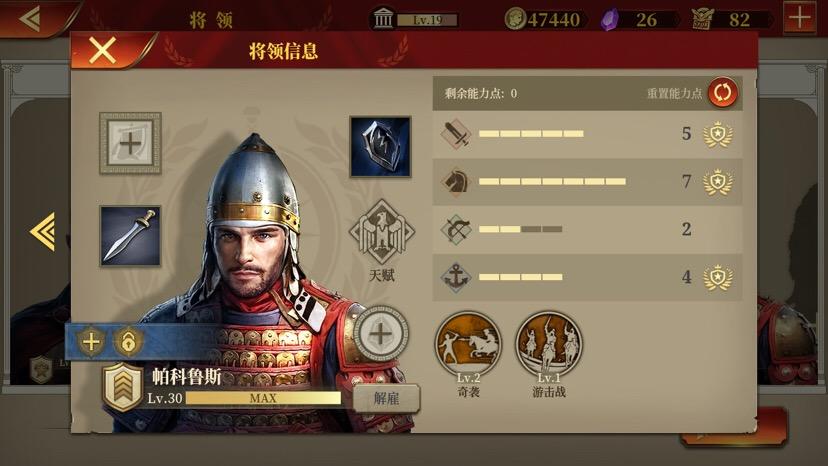The image size is (828, 466).
Task: Tap the cavalry ability laurel medal
Action: click(718, 182)
